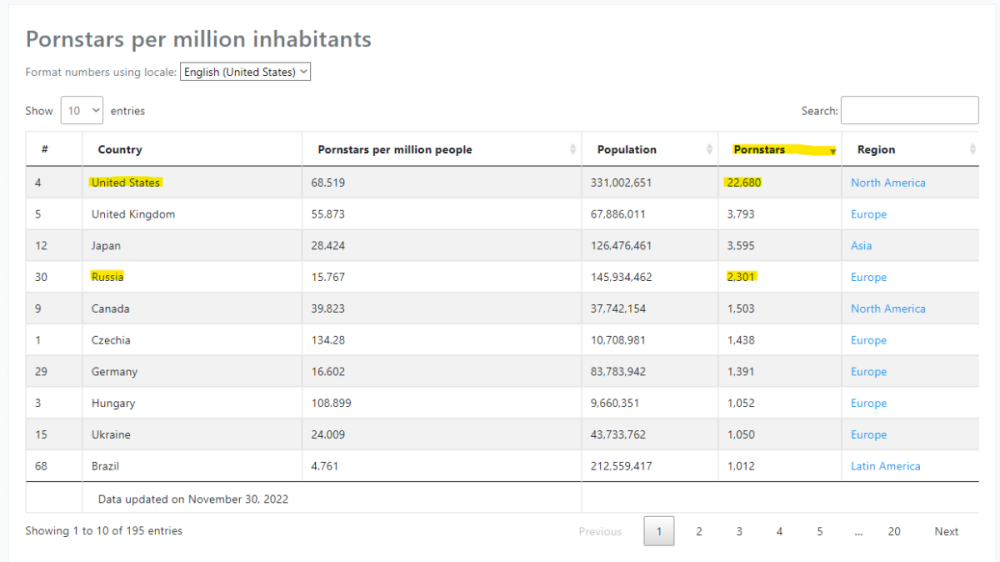Go to page 2 of results
Image resolution: width=1000 pixels, height=562 pixels.
click(699, 532)
